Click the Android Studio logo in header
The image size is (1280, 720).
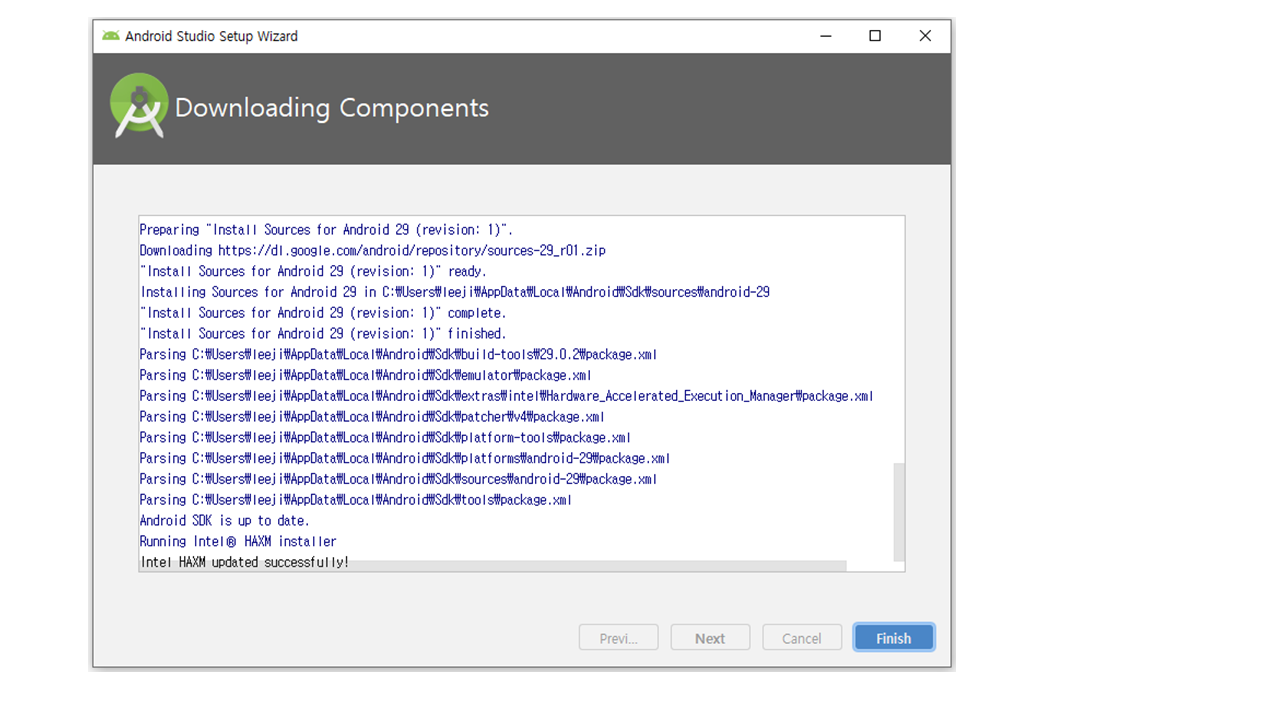click(138, 105)
